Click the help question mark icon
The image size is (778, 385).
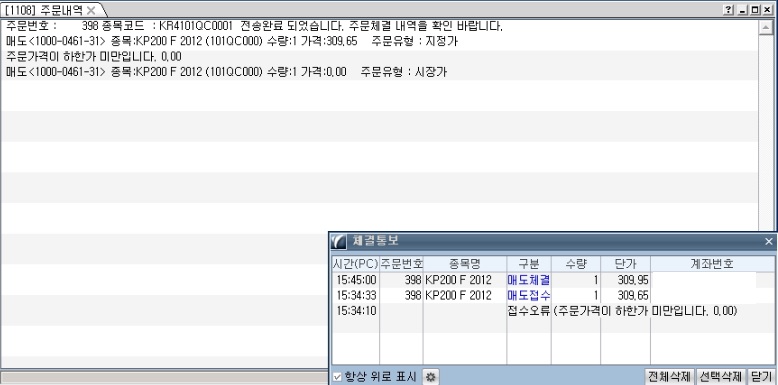[x=728, y=10]
